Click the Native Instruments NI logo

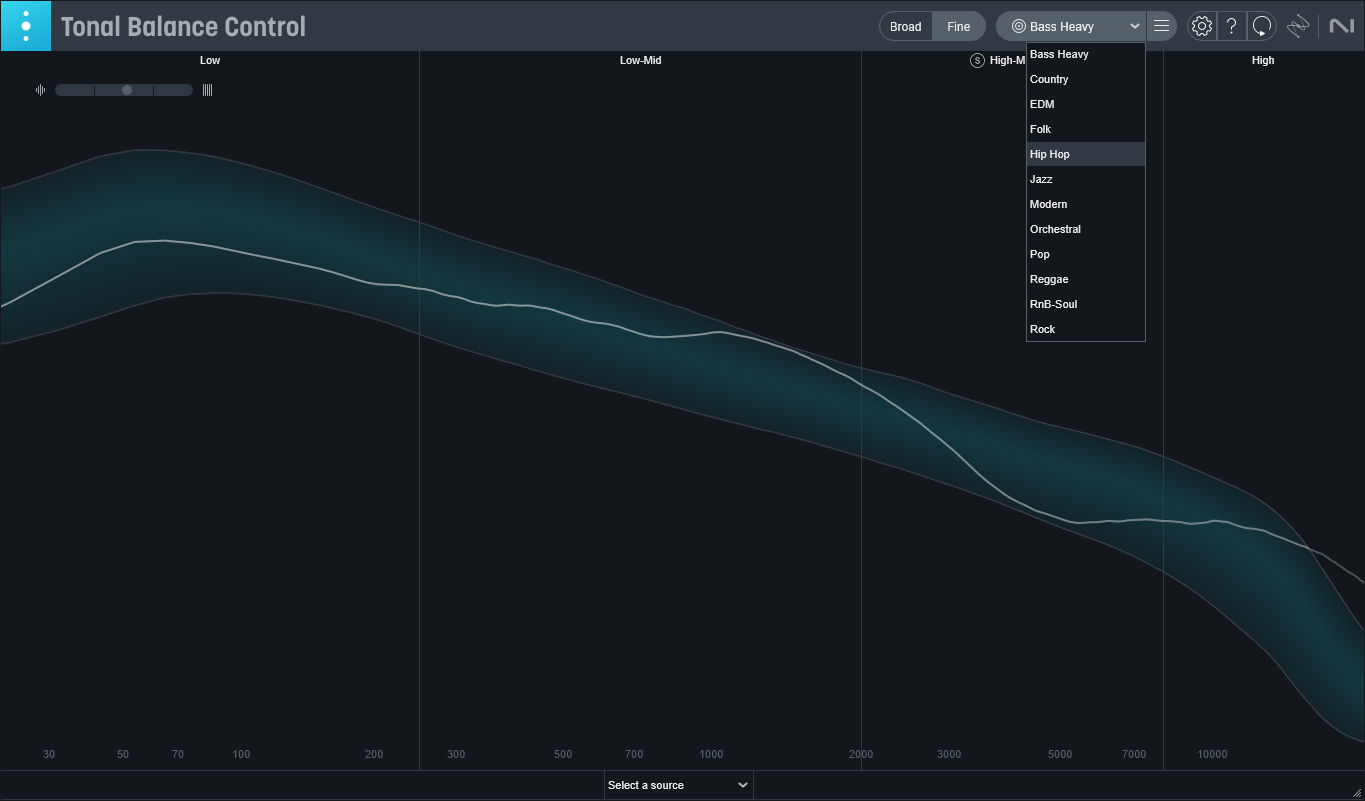pos(1341,27)
